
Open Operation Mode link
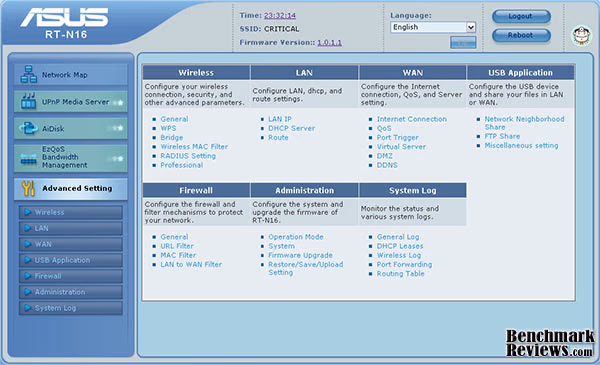pos(296,237)
